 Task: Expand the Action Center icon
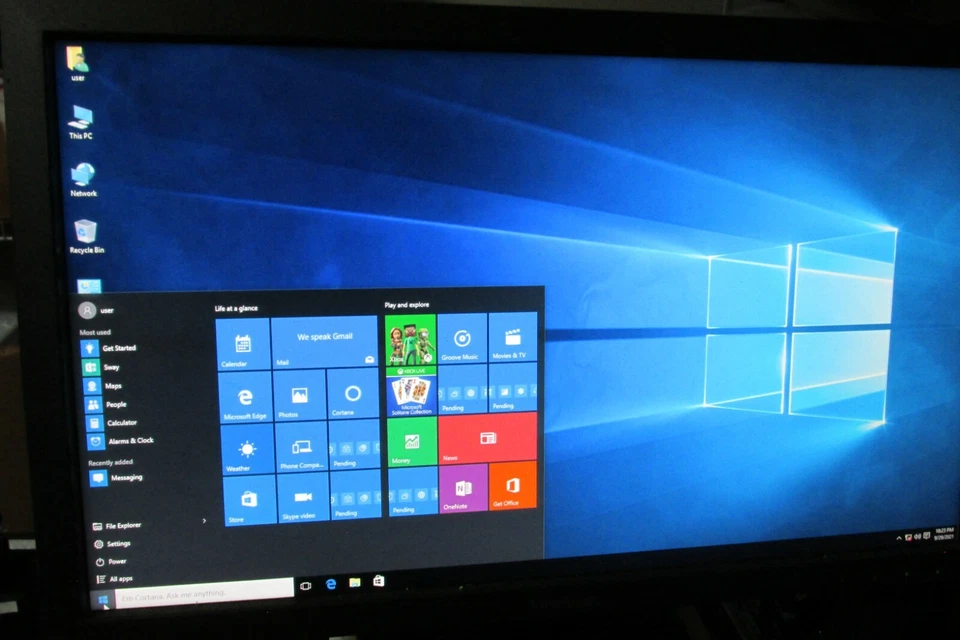[926, 537]
